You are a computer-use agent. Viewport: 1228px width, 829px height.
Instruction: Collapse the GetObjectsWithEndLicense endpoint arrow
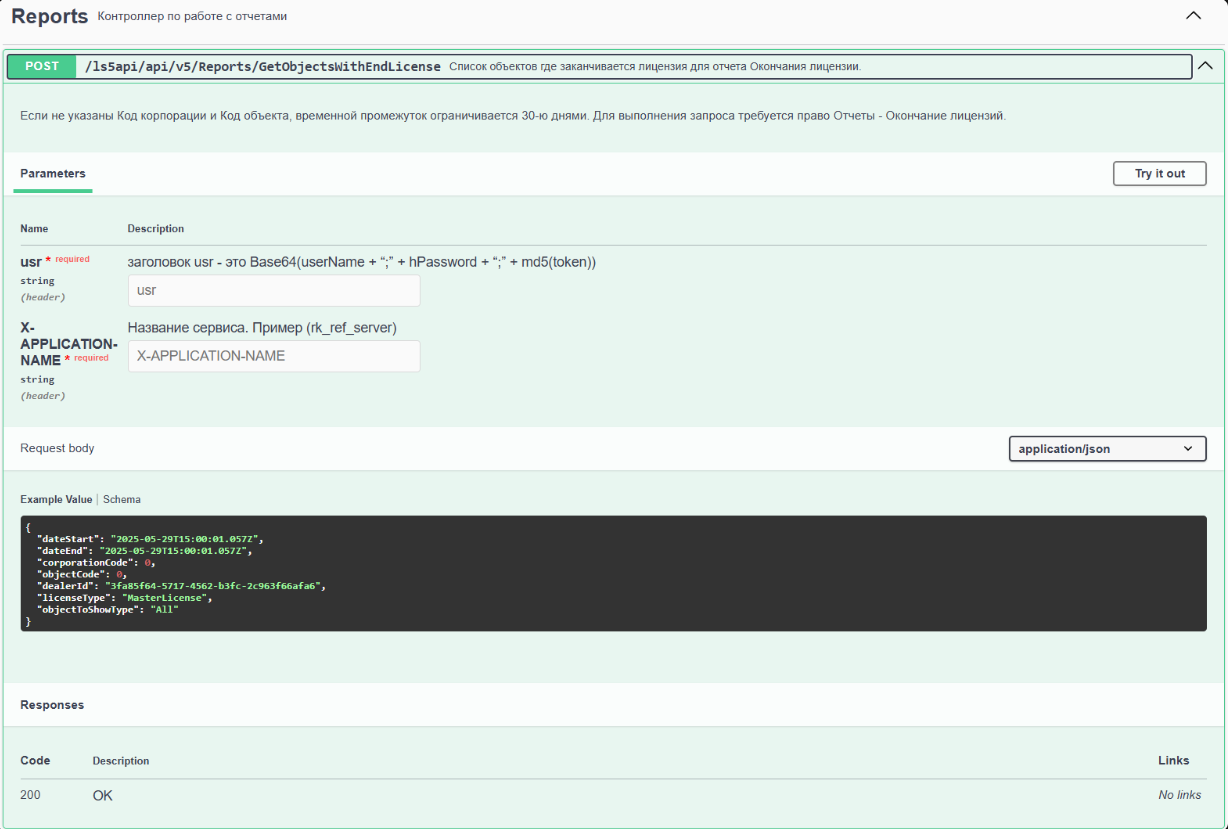1205,66
